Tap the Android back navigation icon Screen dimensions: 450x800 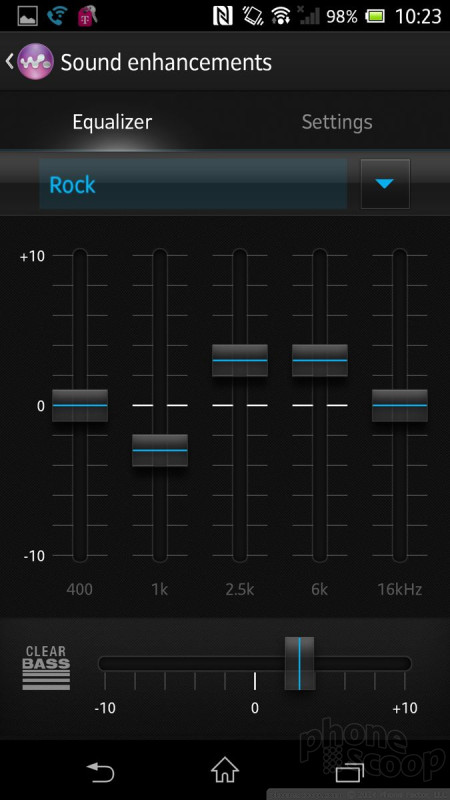coord(100,771)
